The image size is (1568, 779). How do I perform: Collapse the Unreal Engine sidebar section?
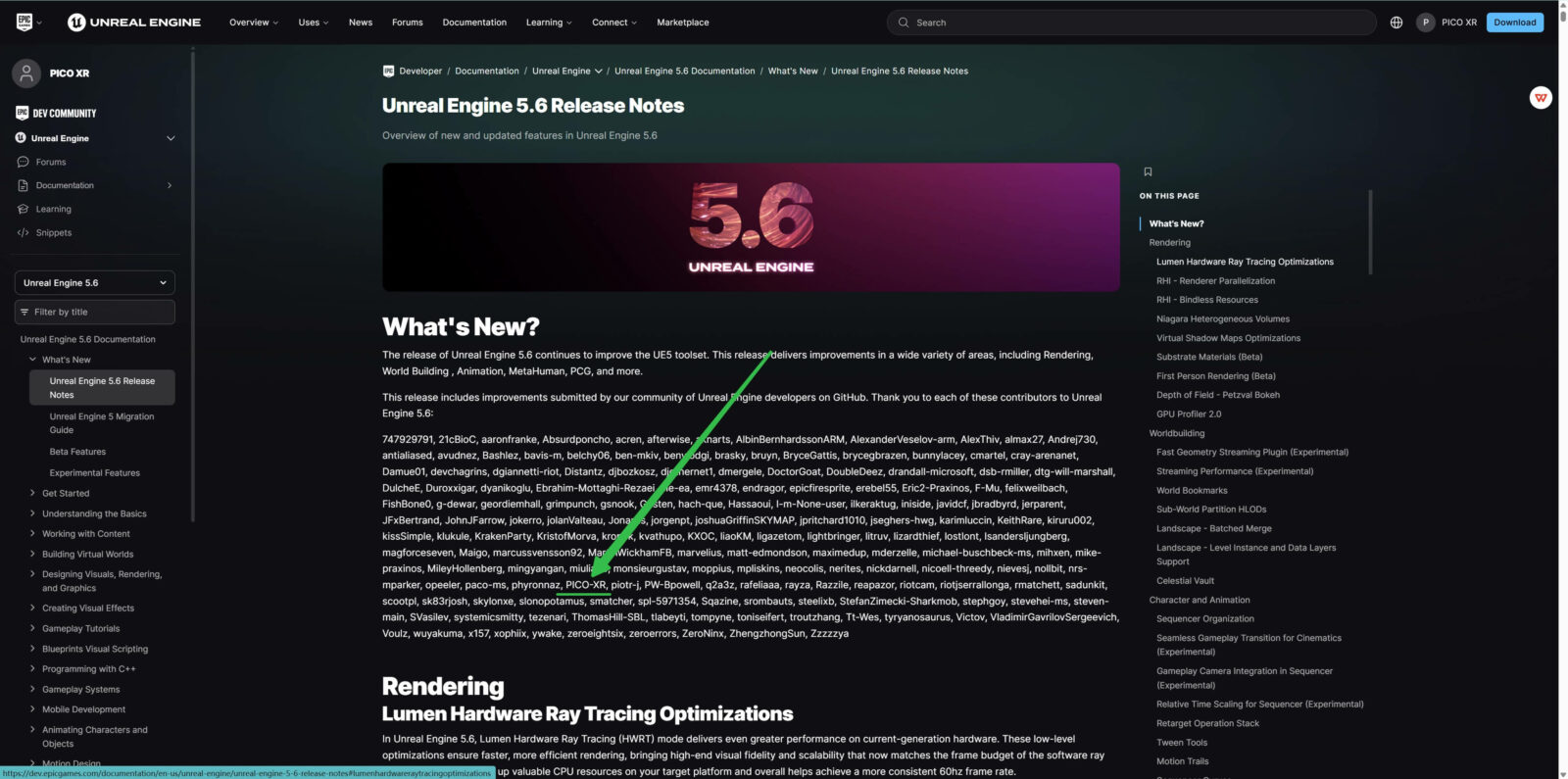(x=171, y=138)
